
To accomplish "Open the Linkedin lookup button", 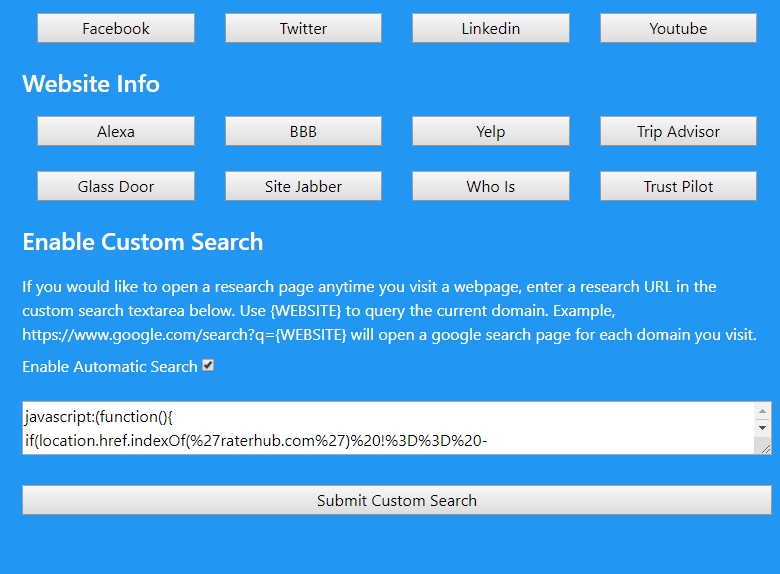I will 490,28.
